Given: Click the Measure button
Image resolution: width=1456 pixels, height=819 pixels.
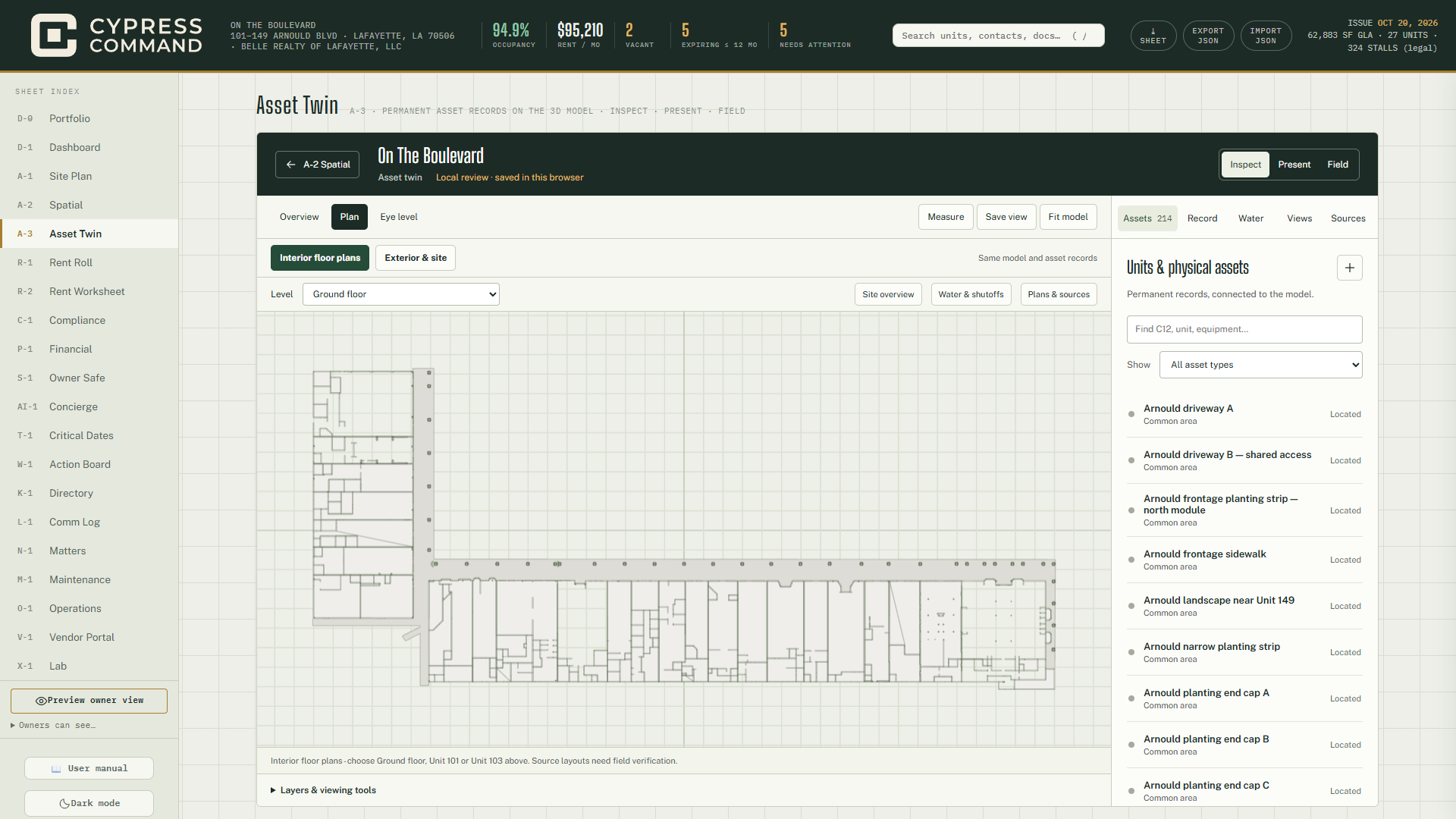Looking at the screenshot, I should pyautogui.click(x=946, y=217).
